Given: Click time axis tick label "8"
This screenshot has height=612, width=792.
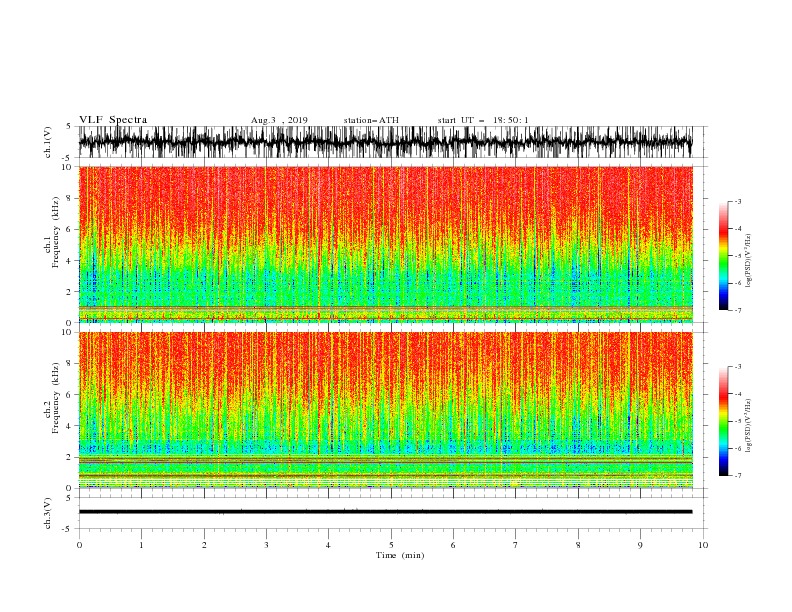Looking at the screenshot, I should (578, 545).
